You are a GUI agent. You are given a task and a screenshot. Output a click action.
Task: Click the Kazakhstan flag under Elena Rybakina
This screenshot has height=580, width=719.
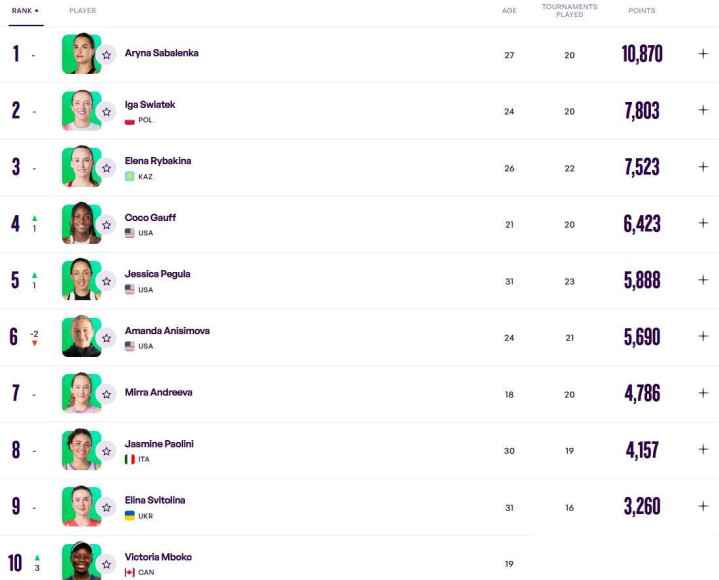click(130, 176)
